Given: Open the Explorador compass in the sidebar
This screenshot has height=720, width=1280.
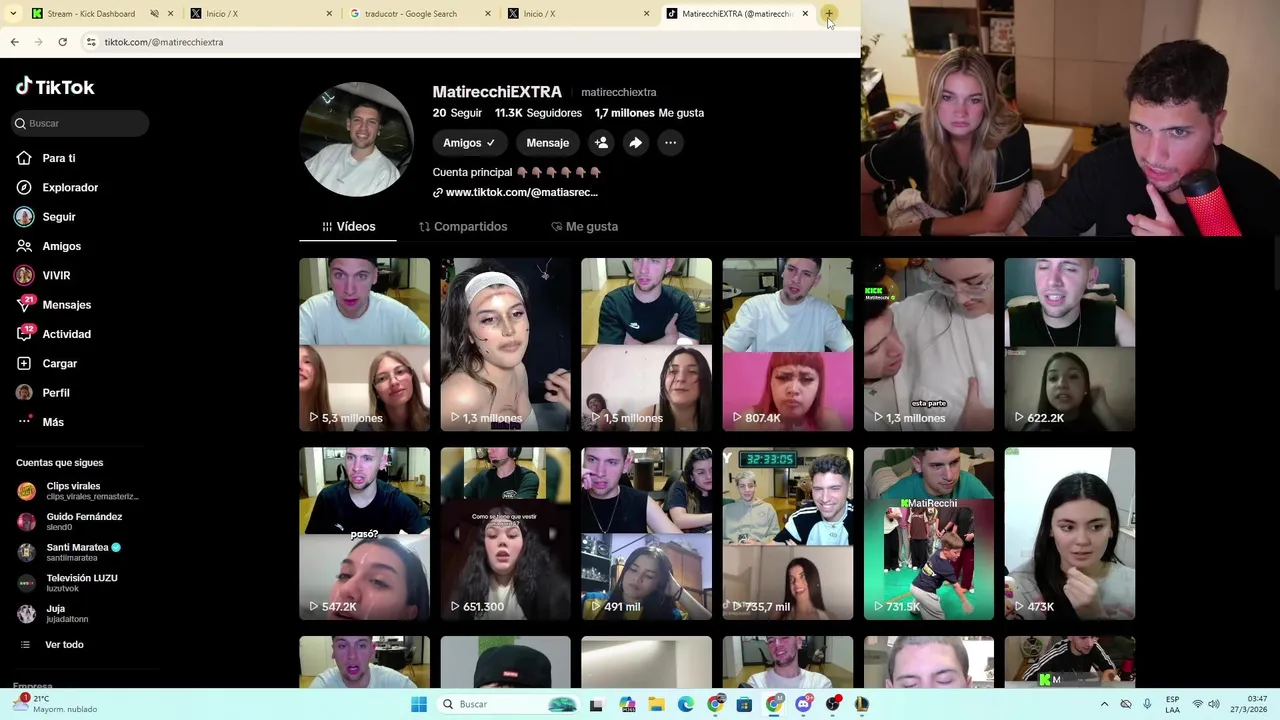Looking at the screenshot, I should (56, 187).
